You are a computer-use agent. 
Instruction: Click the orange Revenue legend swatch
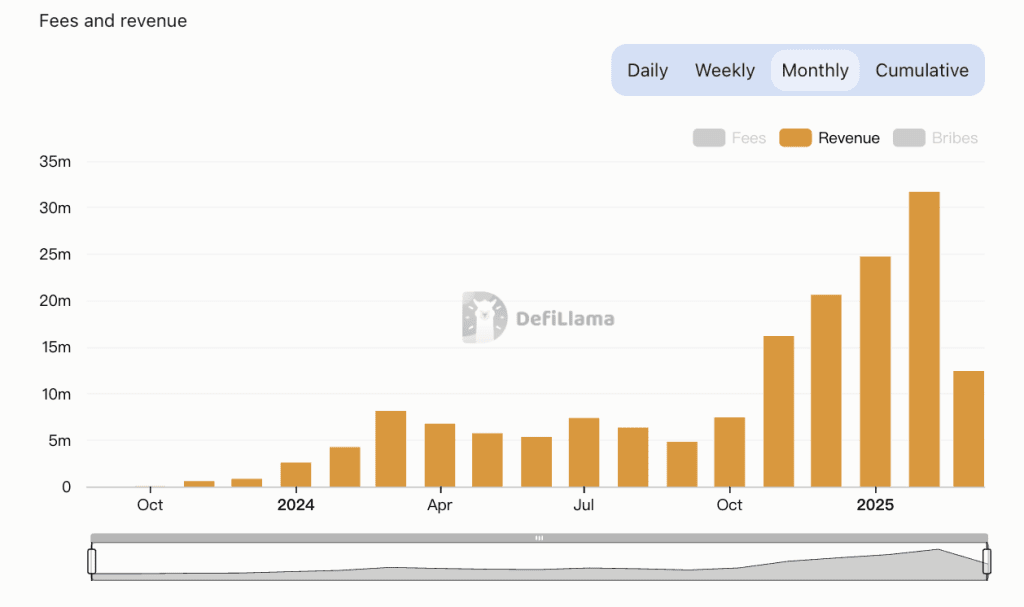click(796, 138)
